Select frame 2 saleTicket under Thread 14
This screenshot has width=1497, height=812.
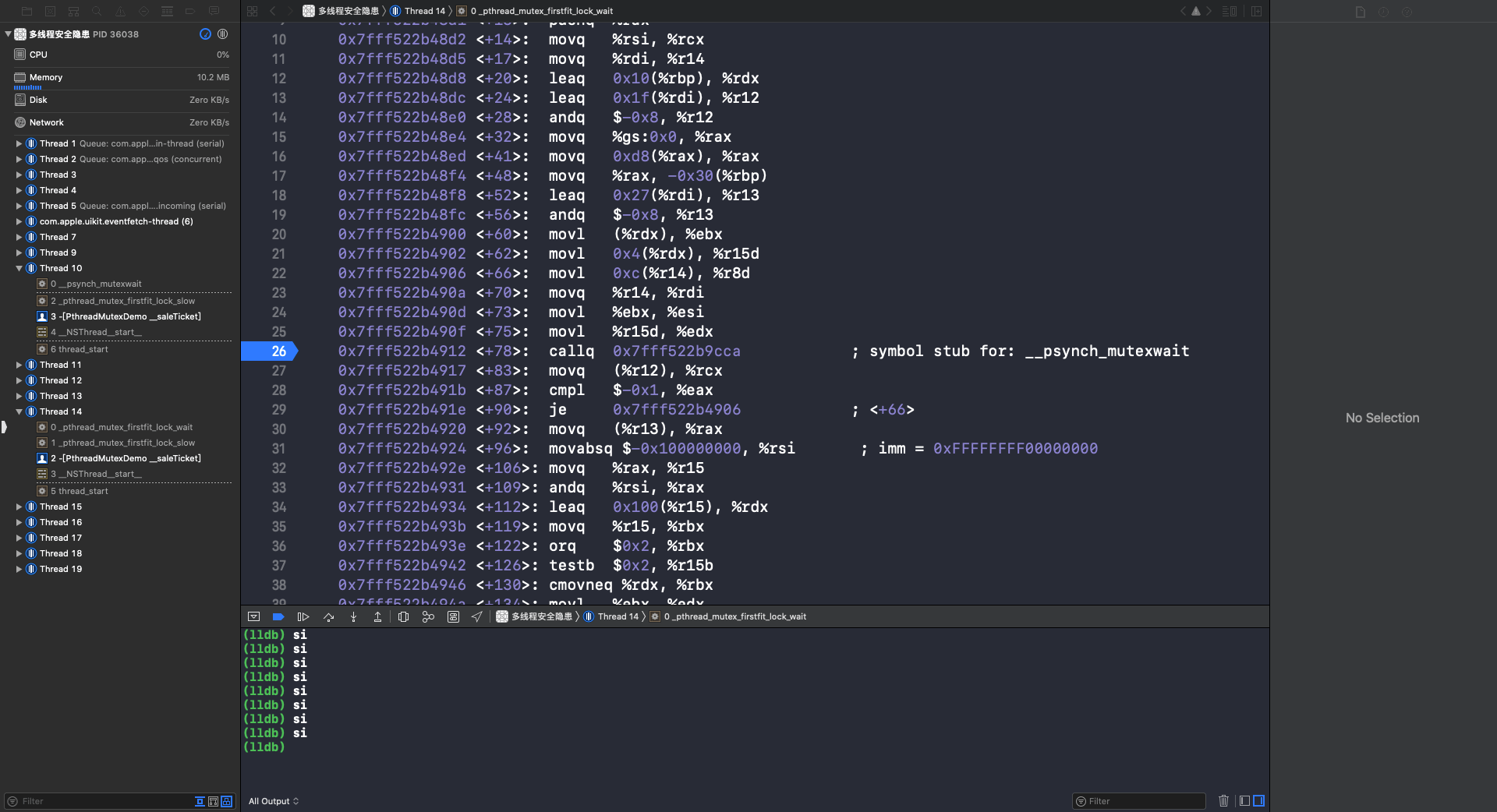coord(120,458)
